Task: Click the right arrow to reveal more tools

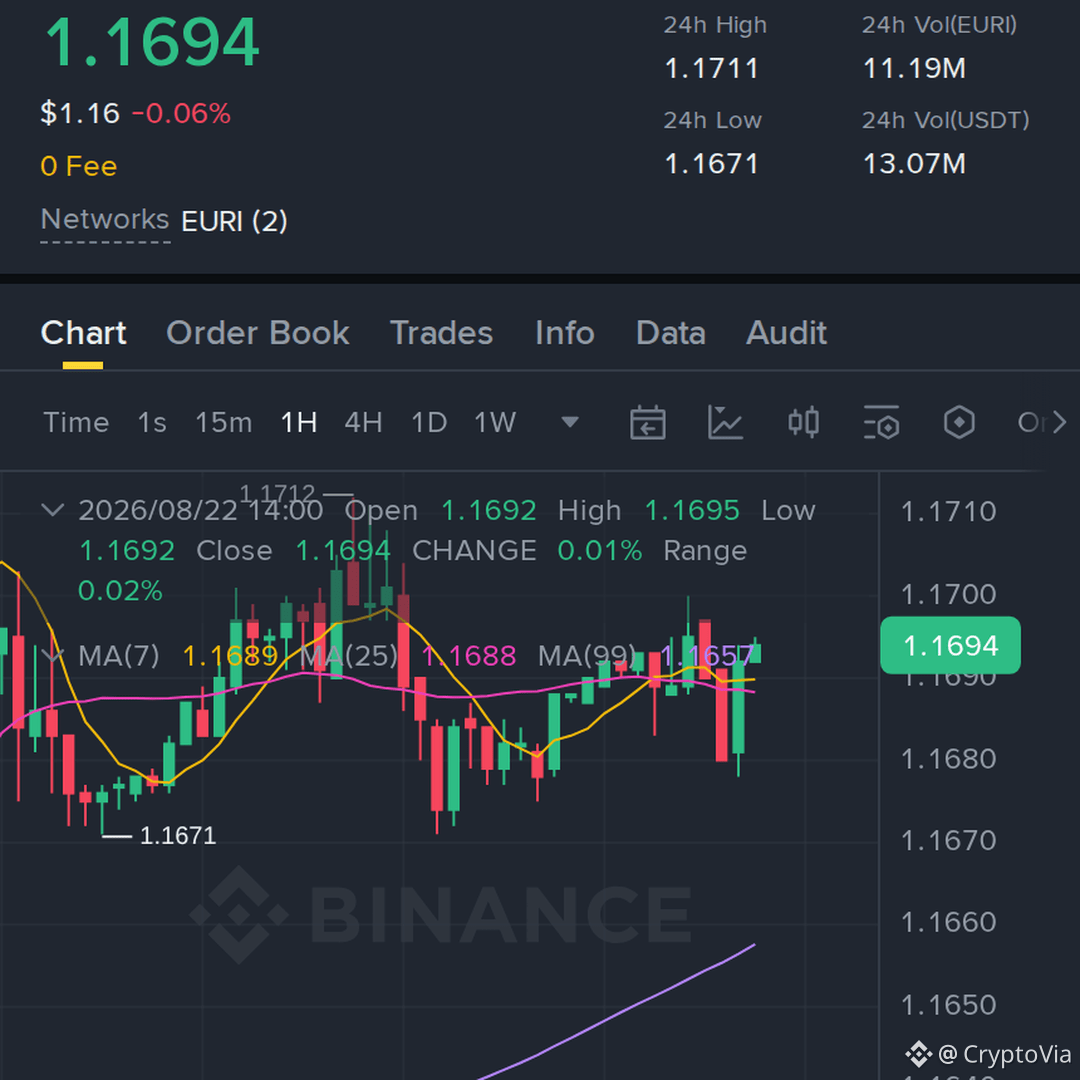Action: 1059,422
